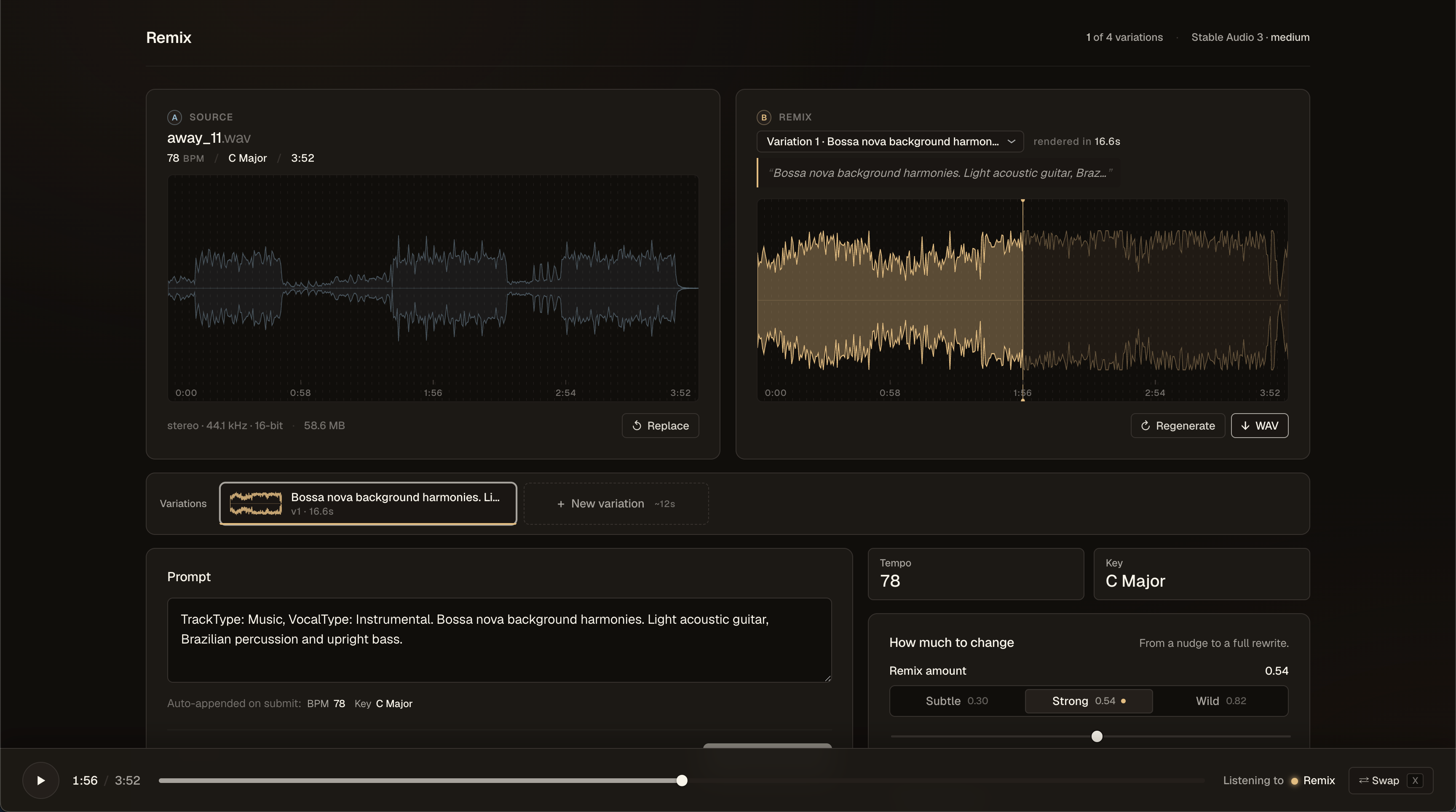This screenshot has width=1456, height=812.
Task: Click into the Prompt text area
Action: pyautogui.click(x=499, y=640)
